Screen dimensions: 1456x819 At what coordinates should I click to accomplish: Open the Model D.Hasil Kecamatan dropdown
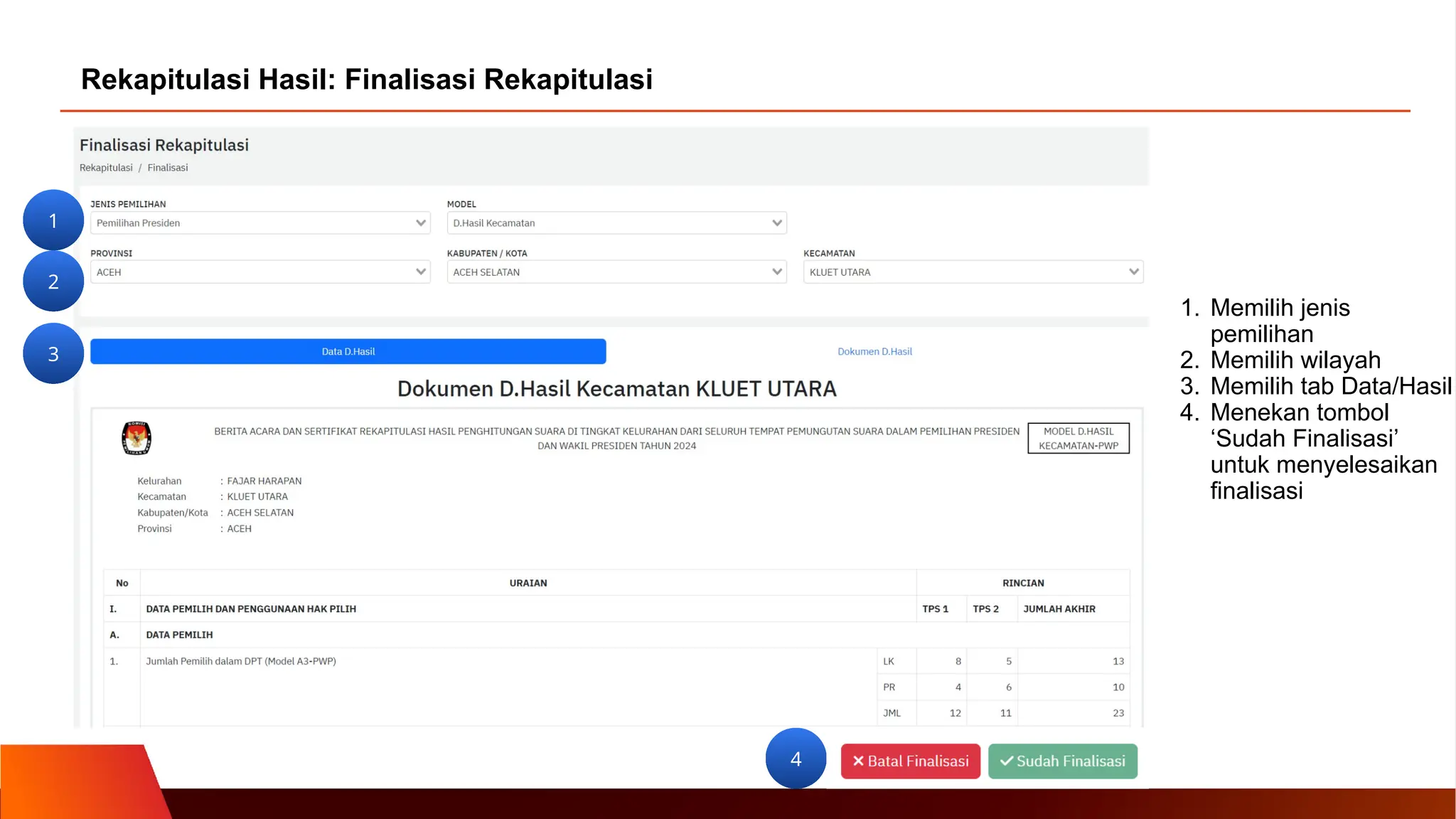coord(616,223)
